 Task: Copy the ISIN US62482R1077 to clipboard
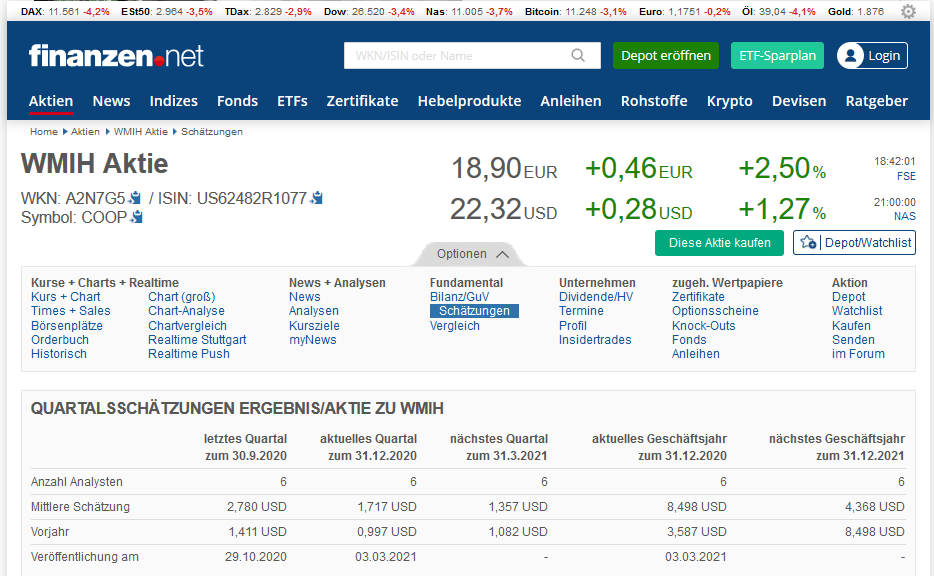[317, 198]
